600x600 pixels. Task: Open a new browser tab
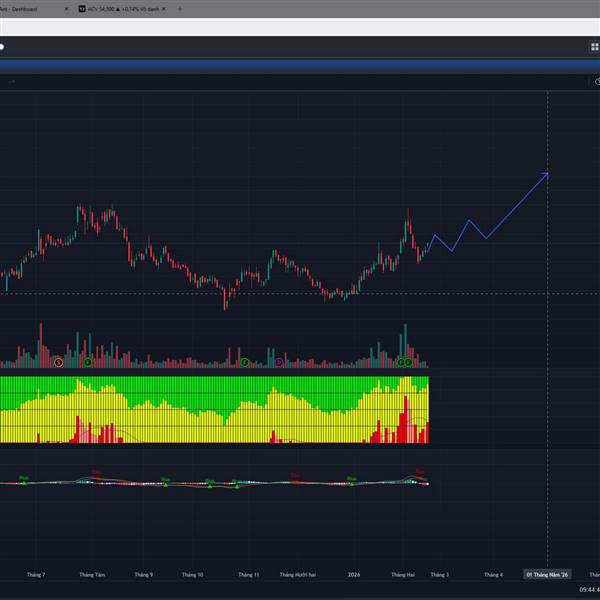click(180, 9)
